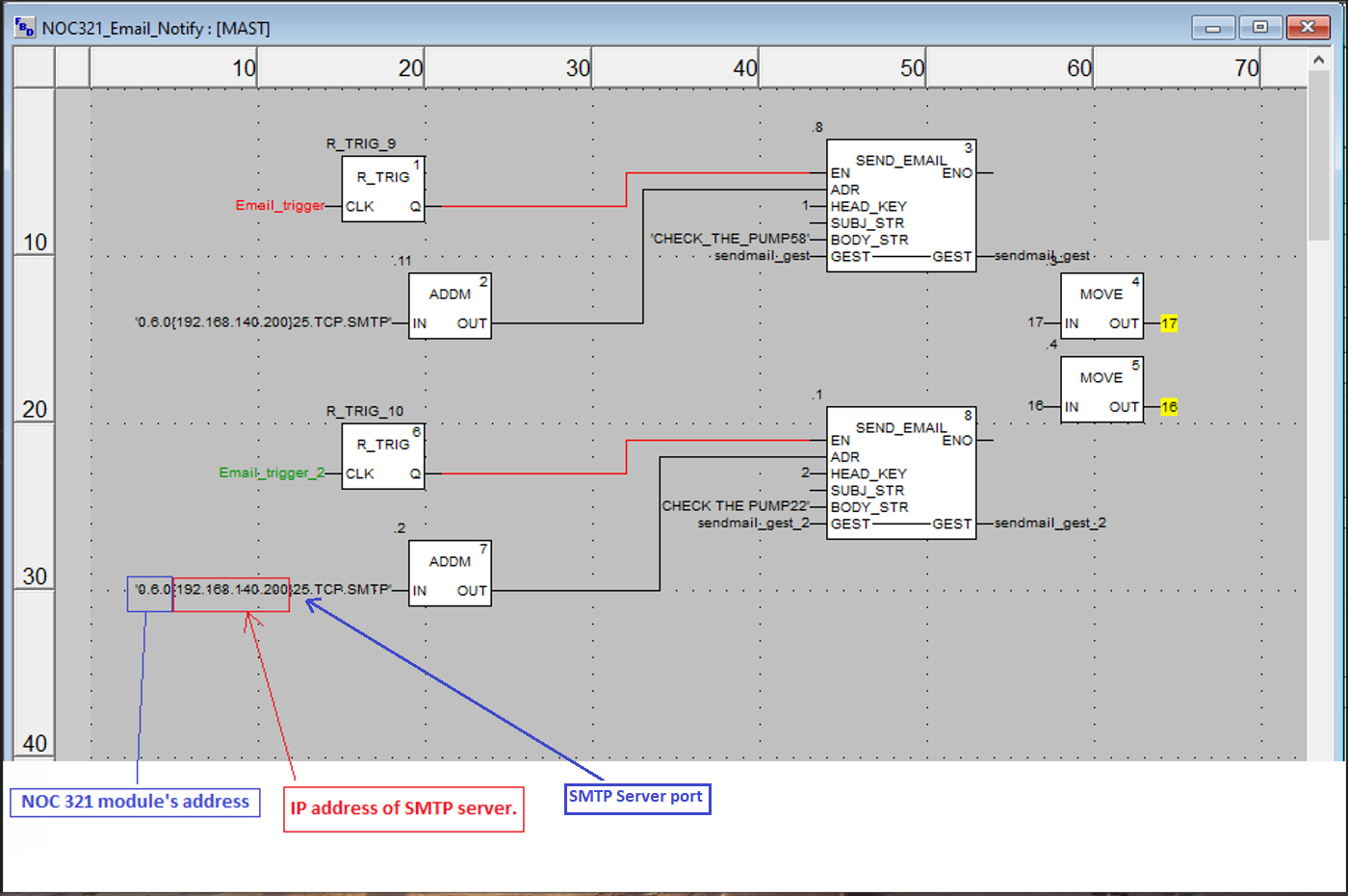Click the FBD section icon in the title bar
Image resolution: width=1348 pixels, height=896 pixels.
[x=25, y=27]
